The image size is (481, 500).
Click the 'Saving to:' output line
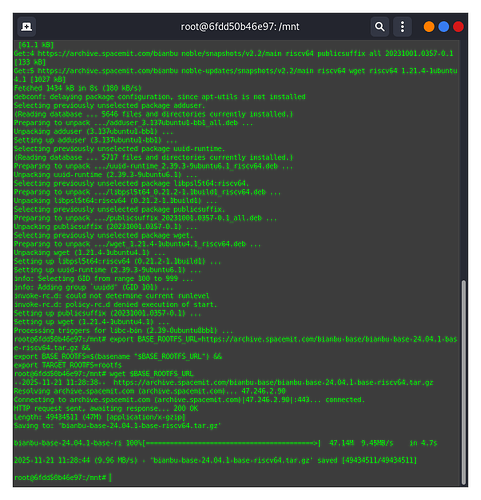coord(117,426)
